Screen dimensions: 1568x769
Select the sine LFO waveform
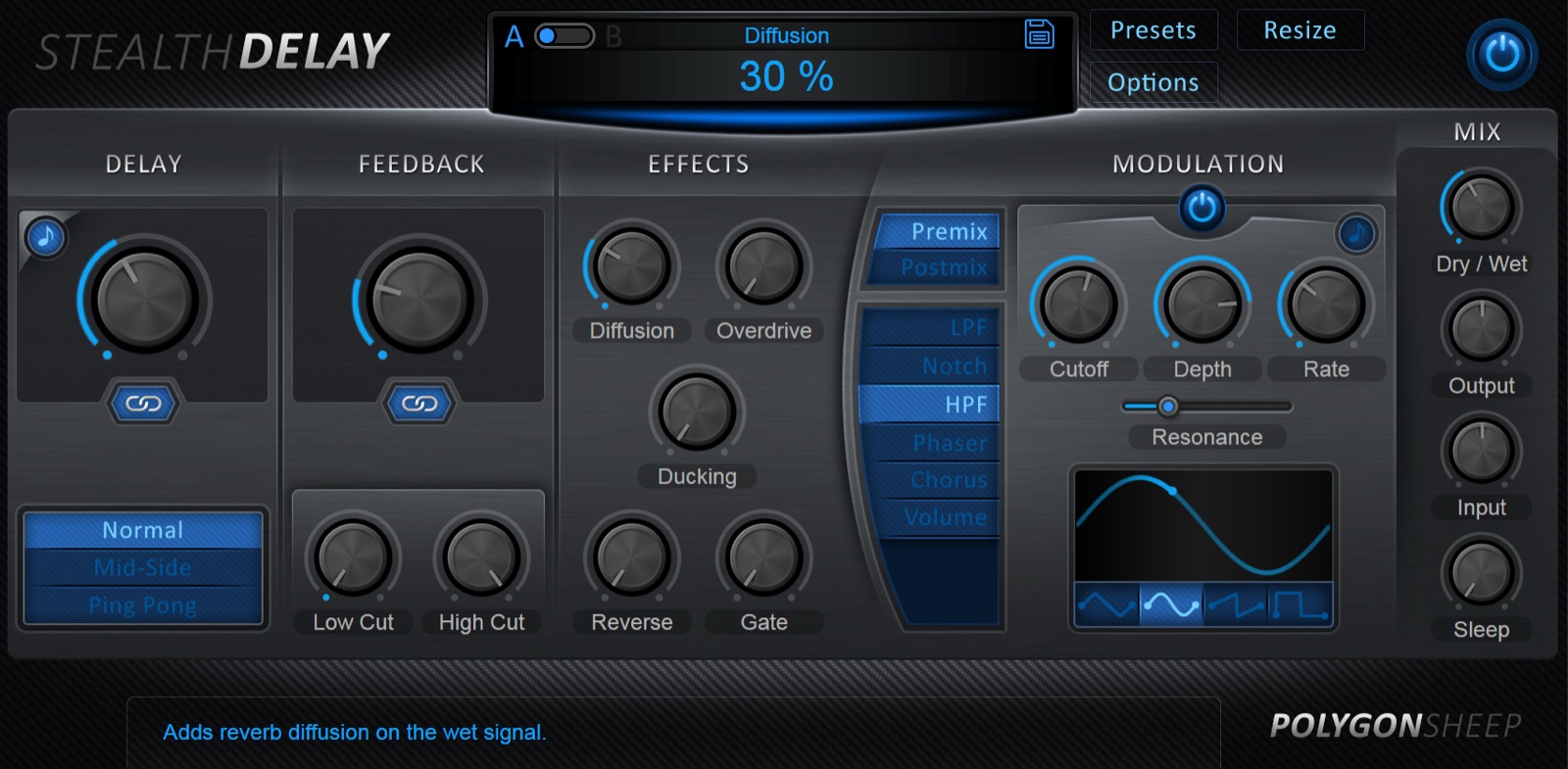pos(1171,605)
